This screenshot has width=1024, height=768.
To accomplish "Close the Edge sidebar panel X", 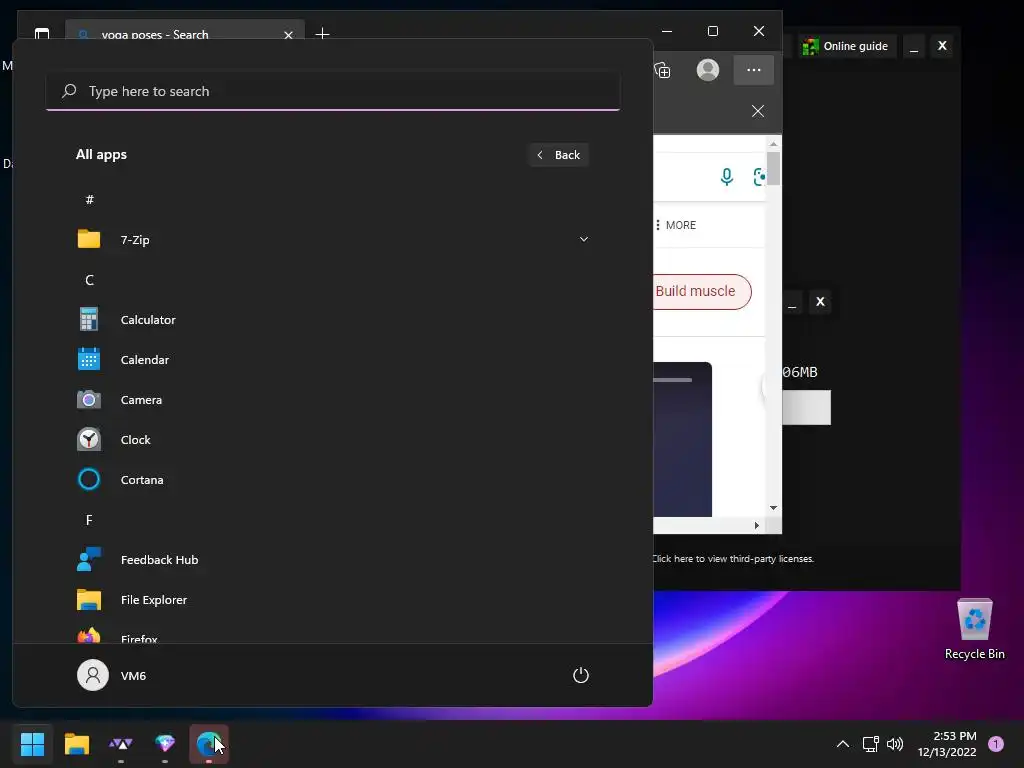I will pyautogui.click(x=758, y=111).
